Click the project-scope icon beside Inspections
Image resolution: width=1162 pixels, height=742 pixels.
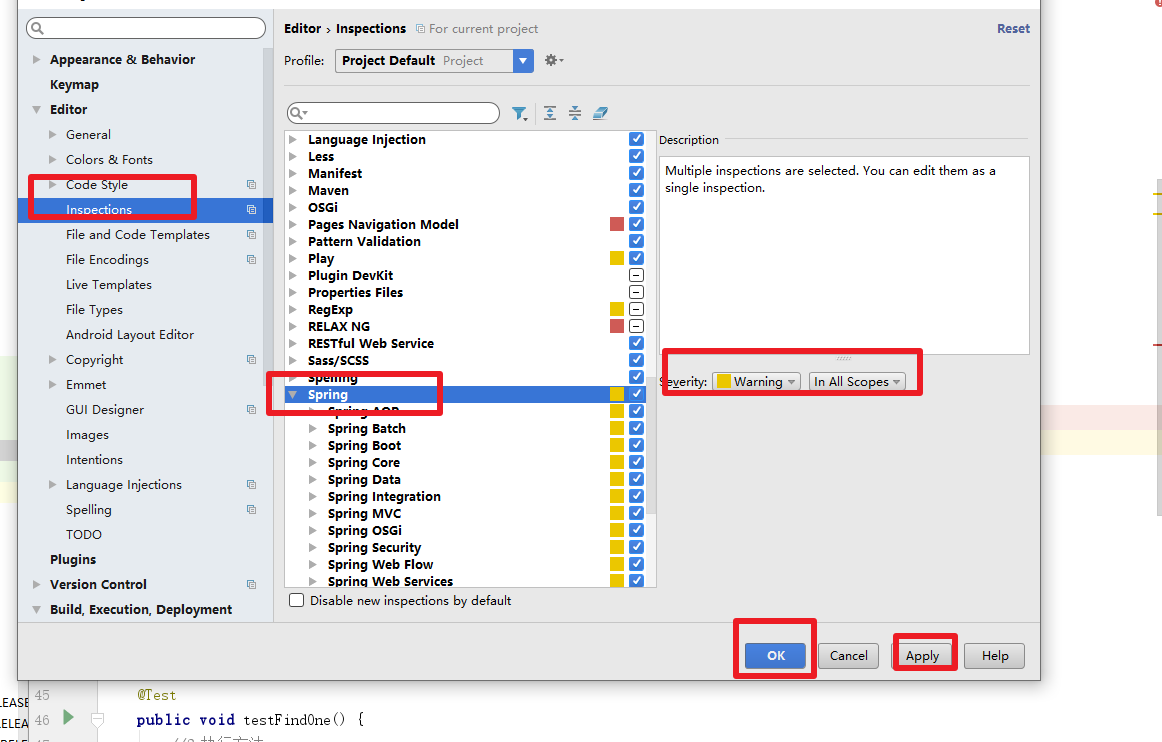[251, 210]
